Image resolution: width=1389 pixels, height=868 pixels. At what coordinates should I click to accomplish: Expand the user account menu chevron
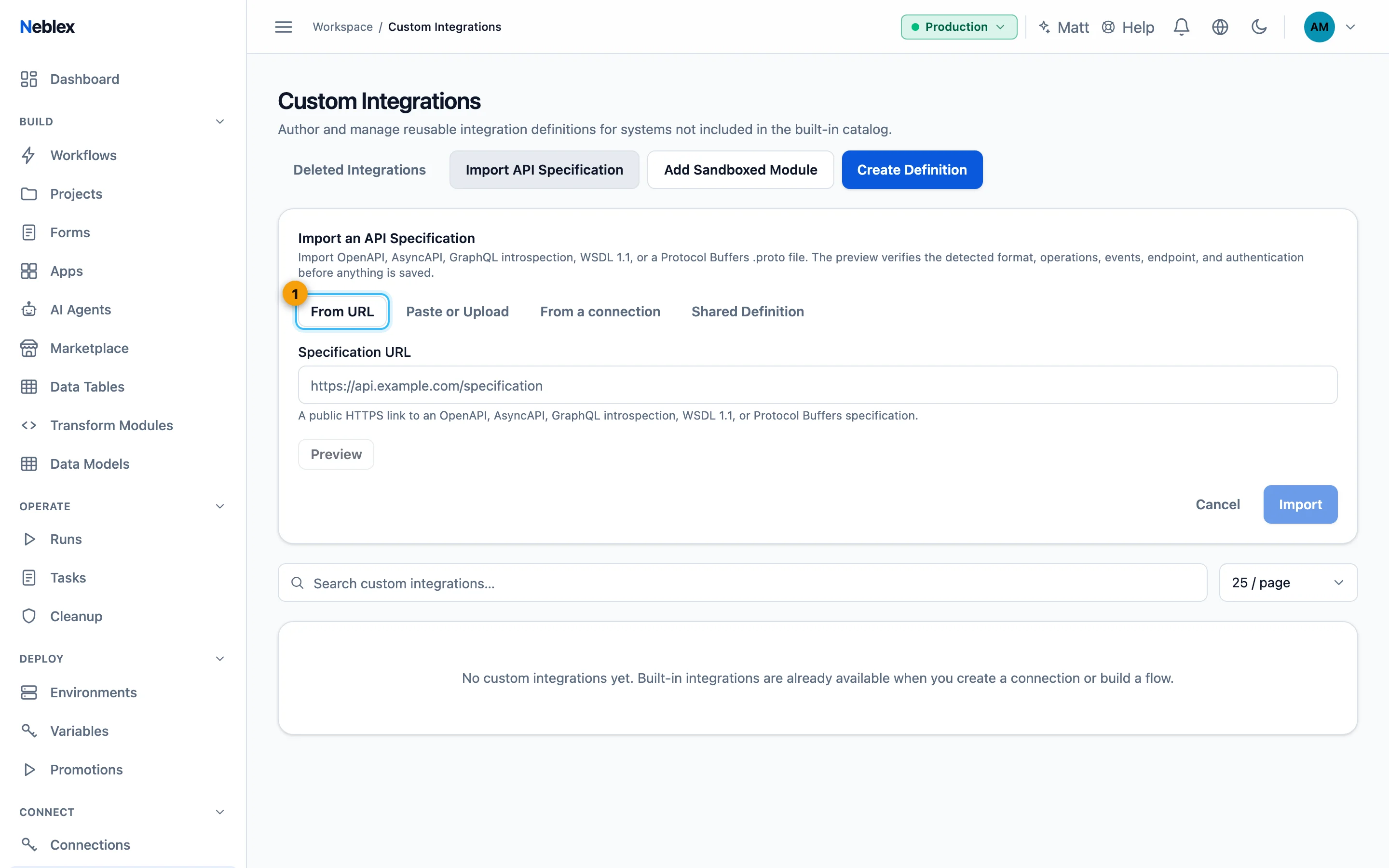pos(1350,27)
